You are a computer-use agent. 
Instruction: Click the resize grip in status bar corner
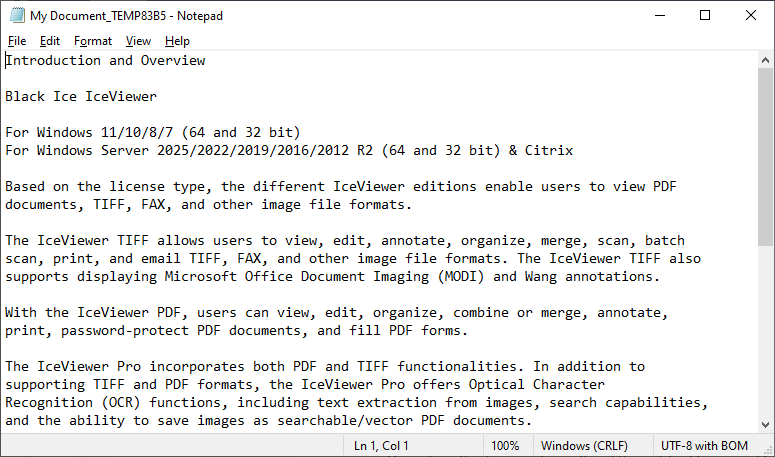768,450
